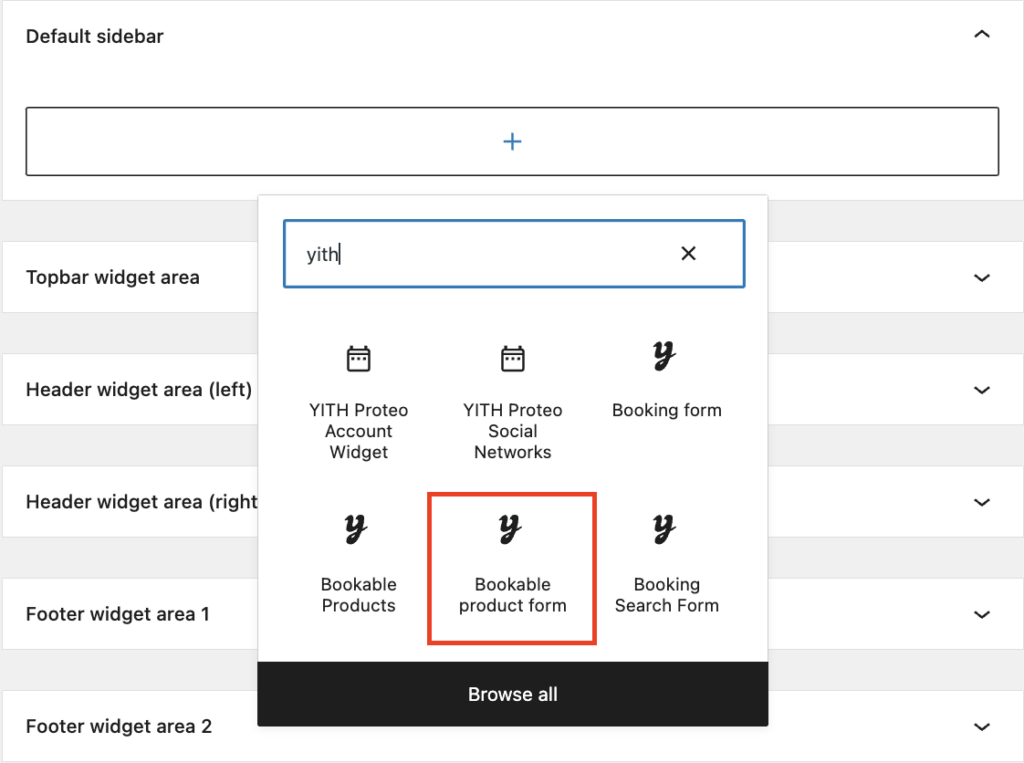Screen dimensions: 1024x763
Task: Click the Header widget area (left) title
Action: click(138, 390)
